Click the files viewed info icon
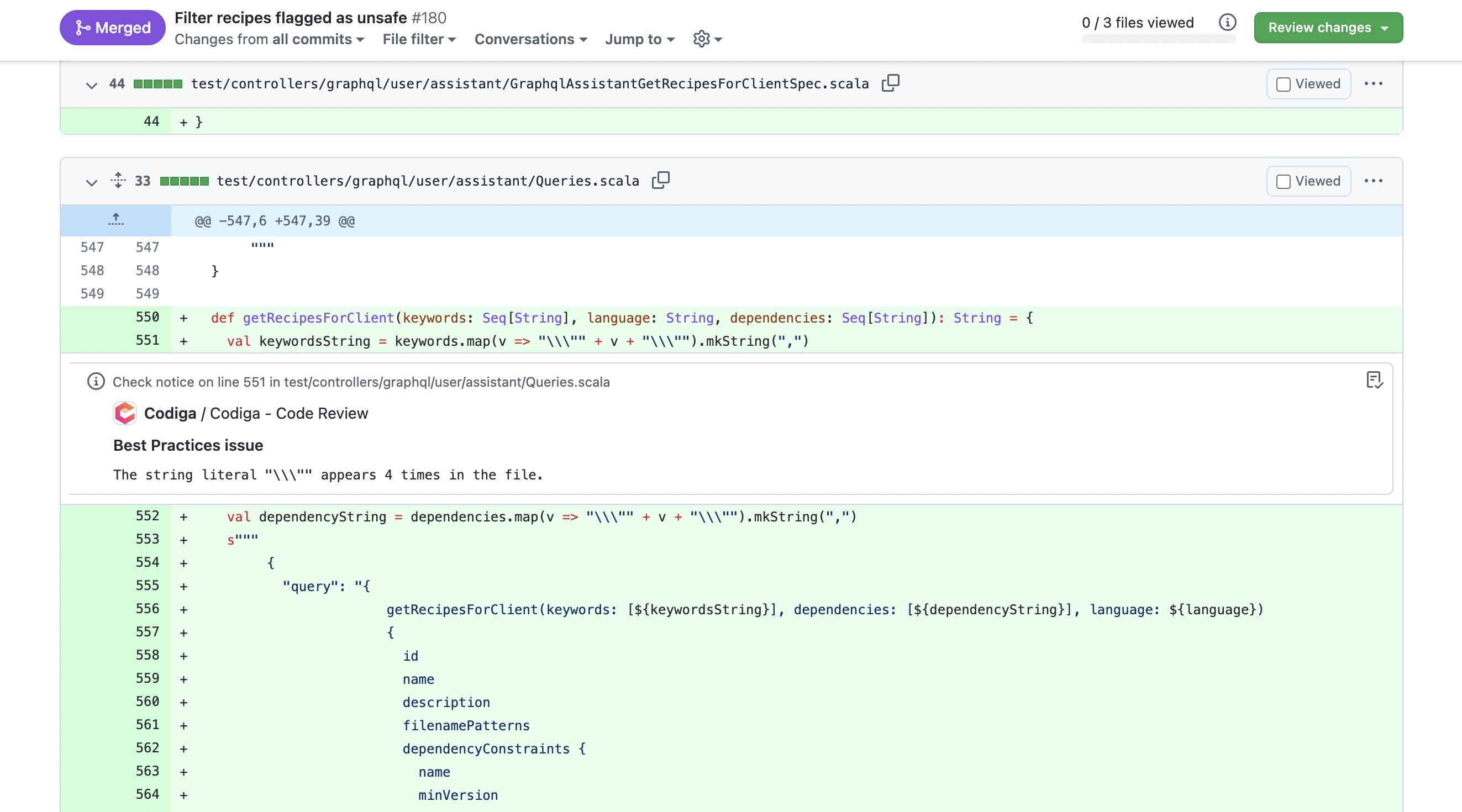The height and width of the screenshot is (812, 1462). pos(1227,23)
